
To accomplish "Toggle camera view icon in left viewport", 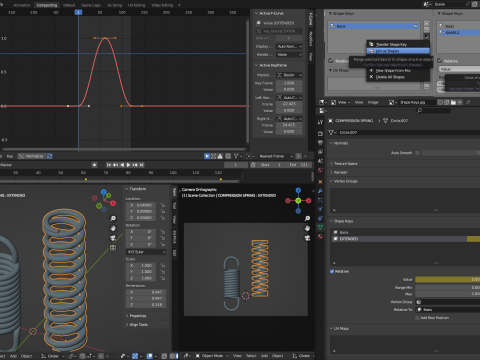I will tap(113, 238).
